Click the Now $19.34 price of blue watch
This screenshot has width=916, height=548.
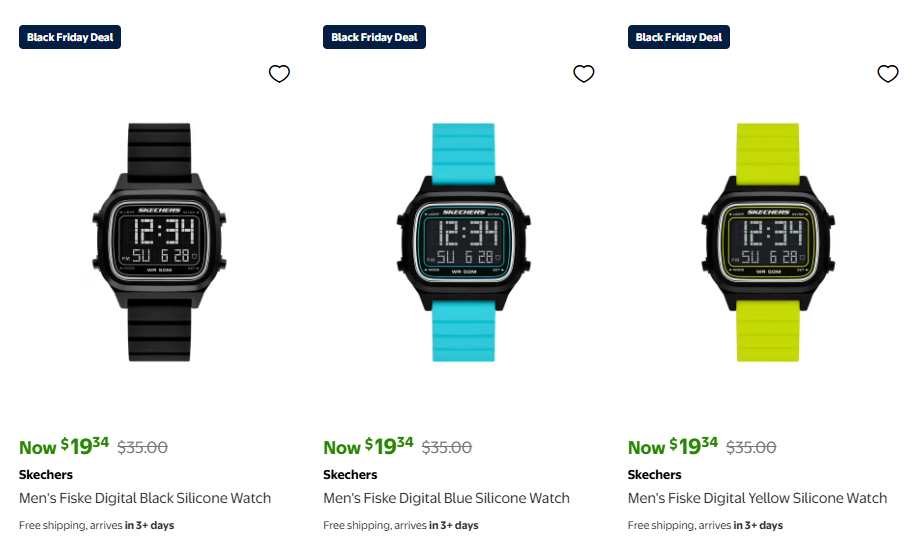point(369,446)
